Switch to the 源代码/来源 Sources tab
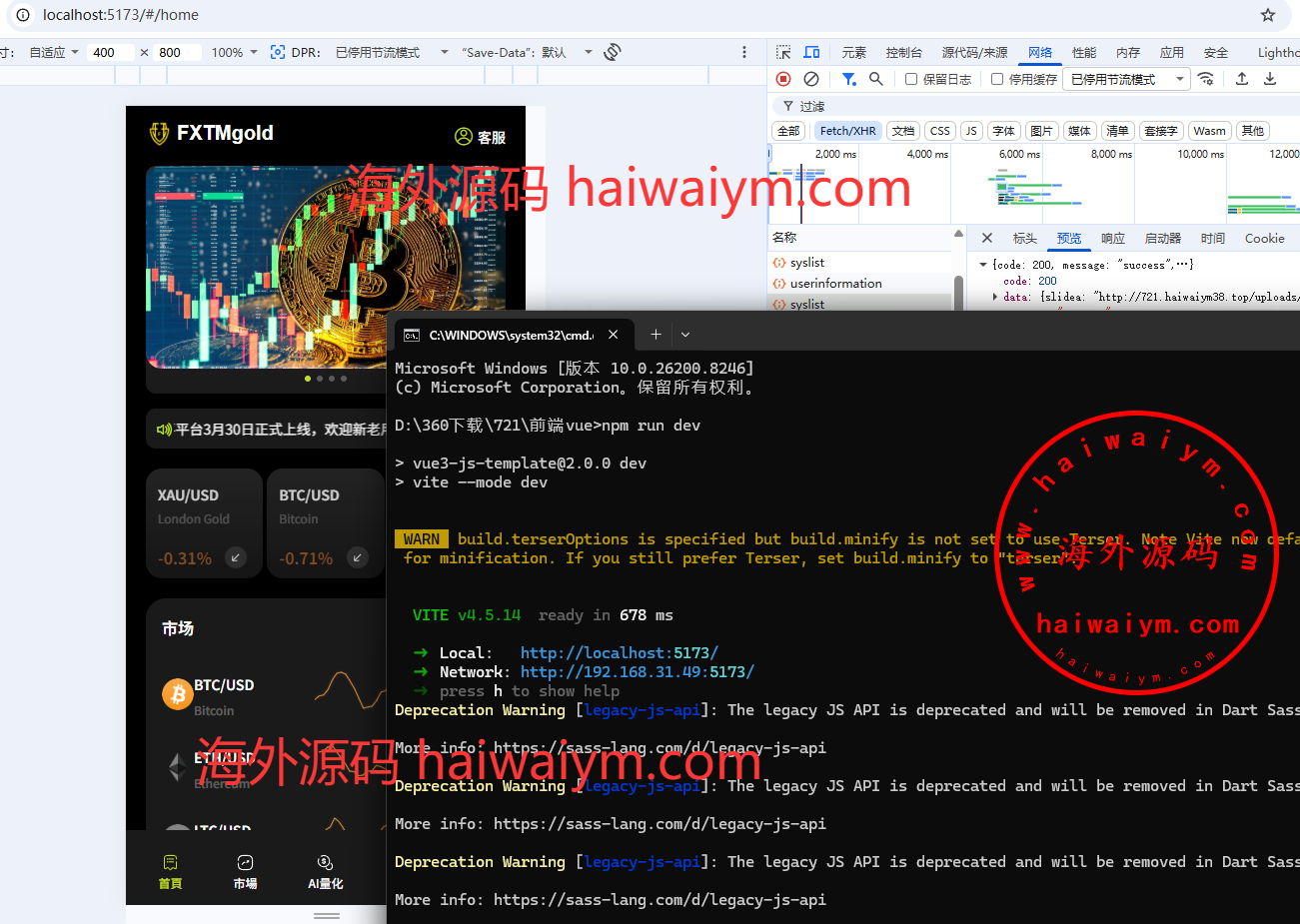 974,52
